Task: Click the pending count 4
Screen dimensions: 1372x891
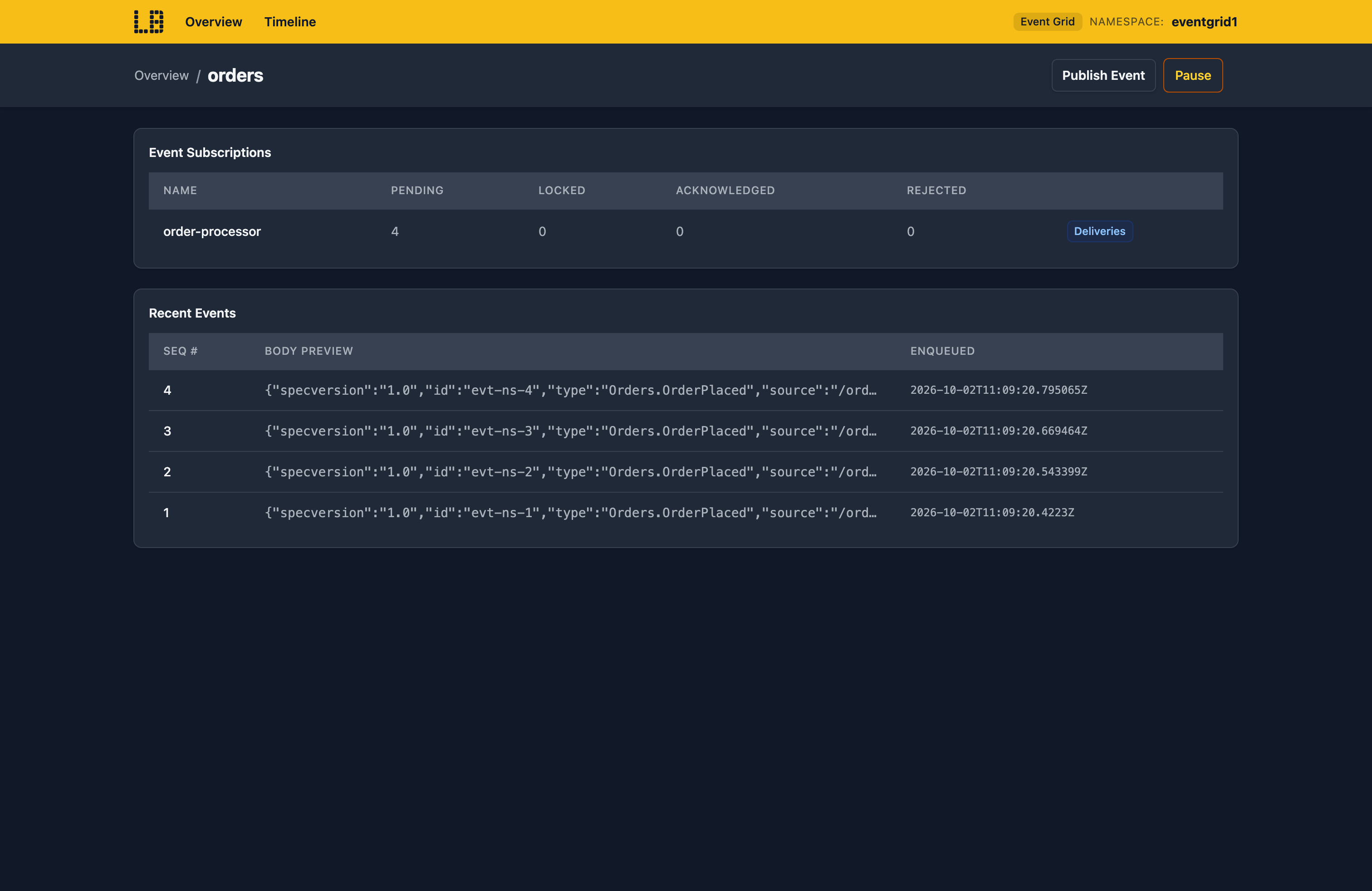Action: pos(395,232)
